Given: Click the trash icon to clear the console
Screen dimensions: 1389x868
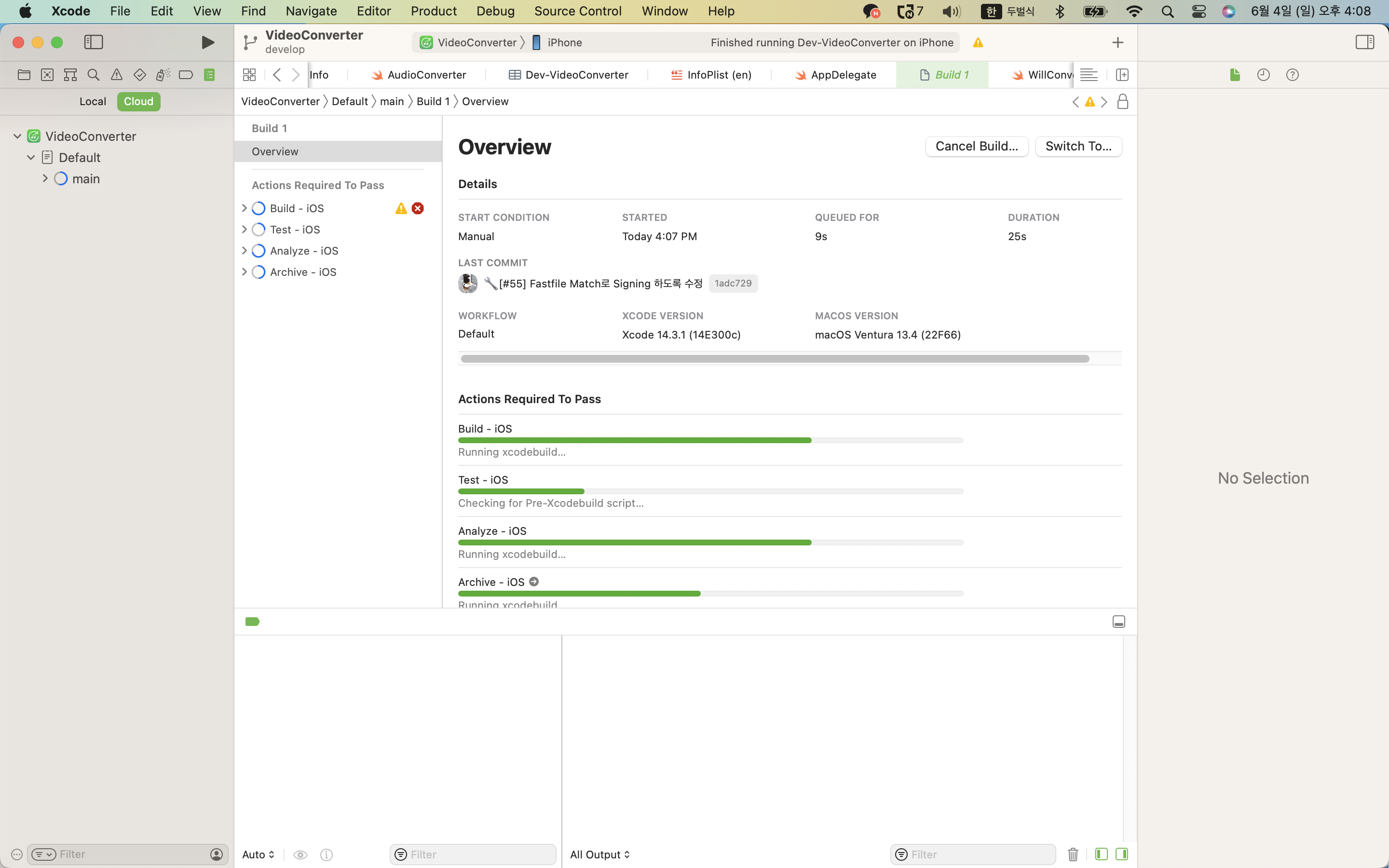Looking at the screenshot, I should pos(1073,854).
